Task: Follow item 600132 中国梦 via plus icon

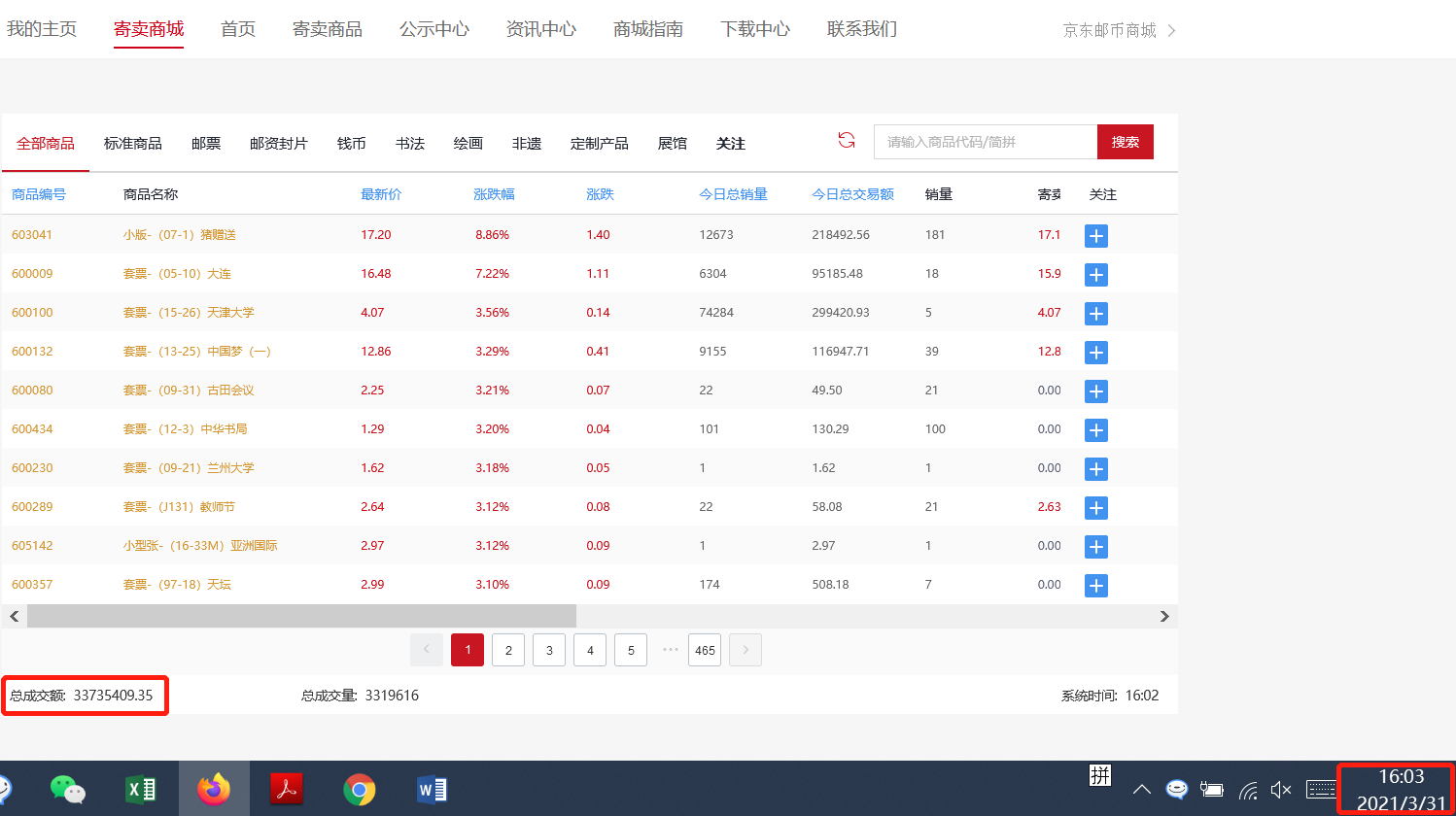Action: pos(1096,353)
